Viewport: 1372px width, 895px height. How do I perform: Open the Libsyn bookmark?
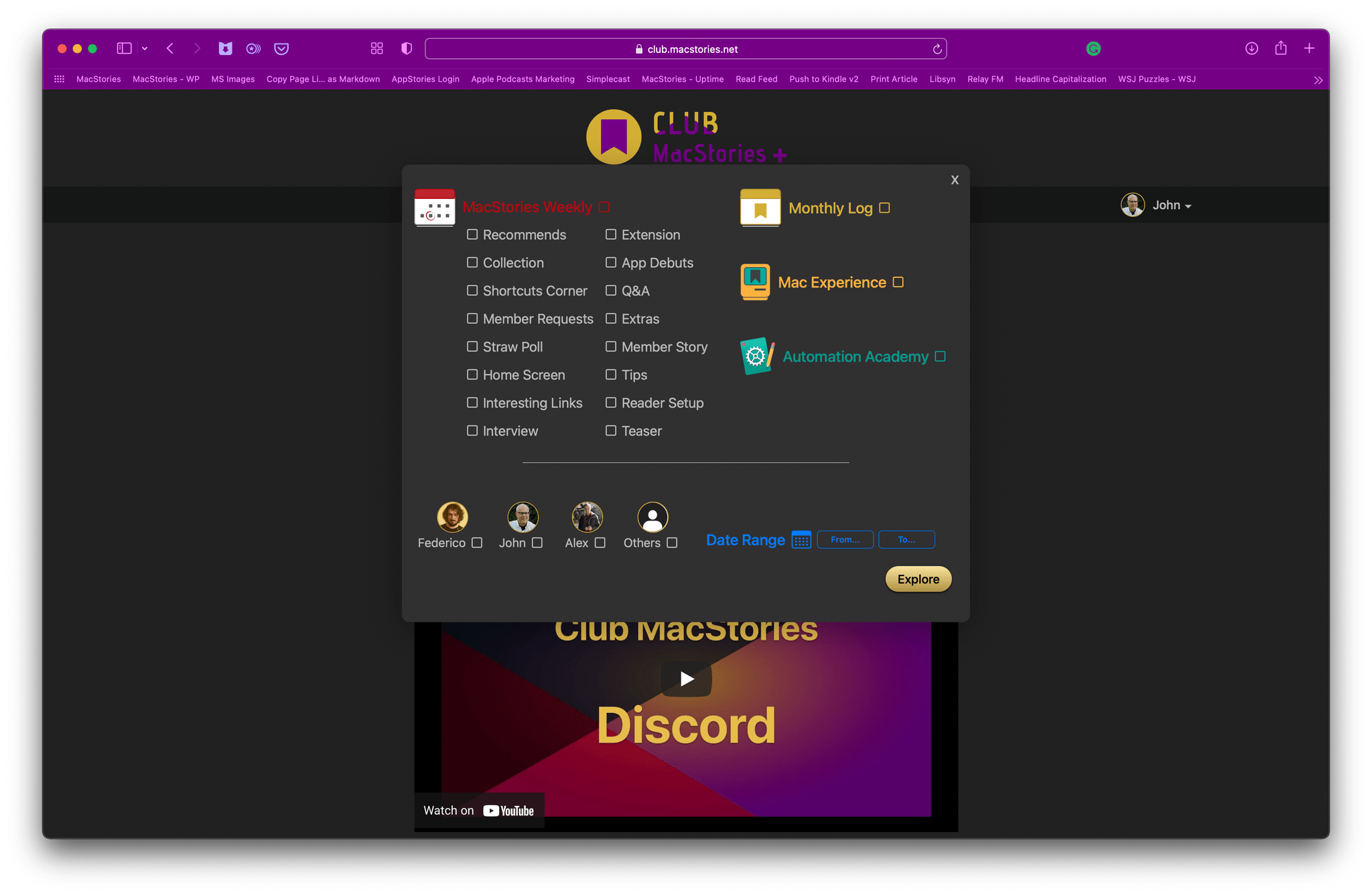click(x=942, y=79)
